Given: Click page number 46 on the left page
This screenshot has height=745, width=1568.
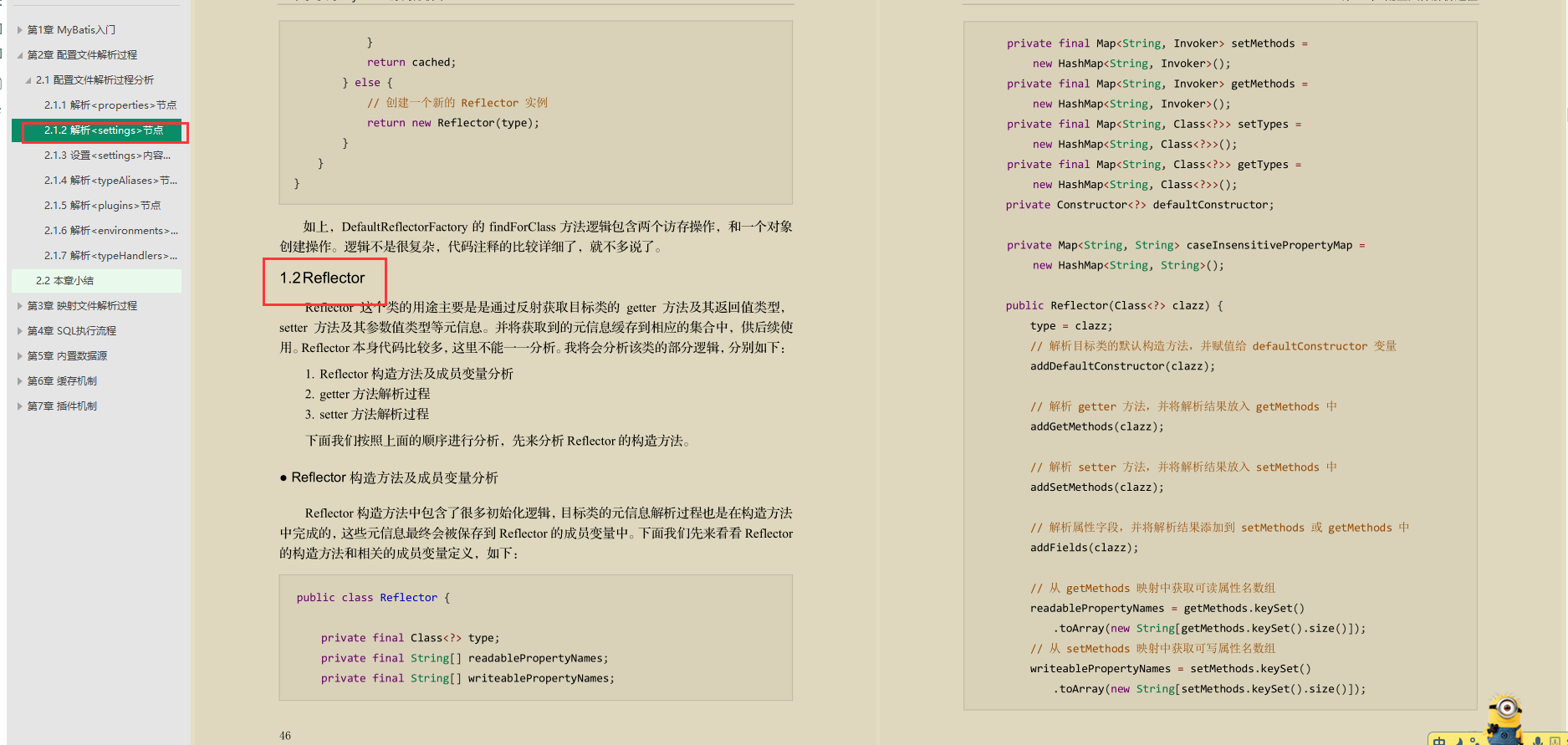Looking at the screenshot, I should pyautogui.click(x=285, y=736).
